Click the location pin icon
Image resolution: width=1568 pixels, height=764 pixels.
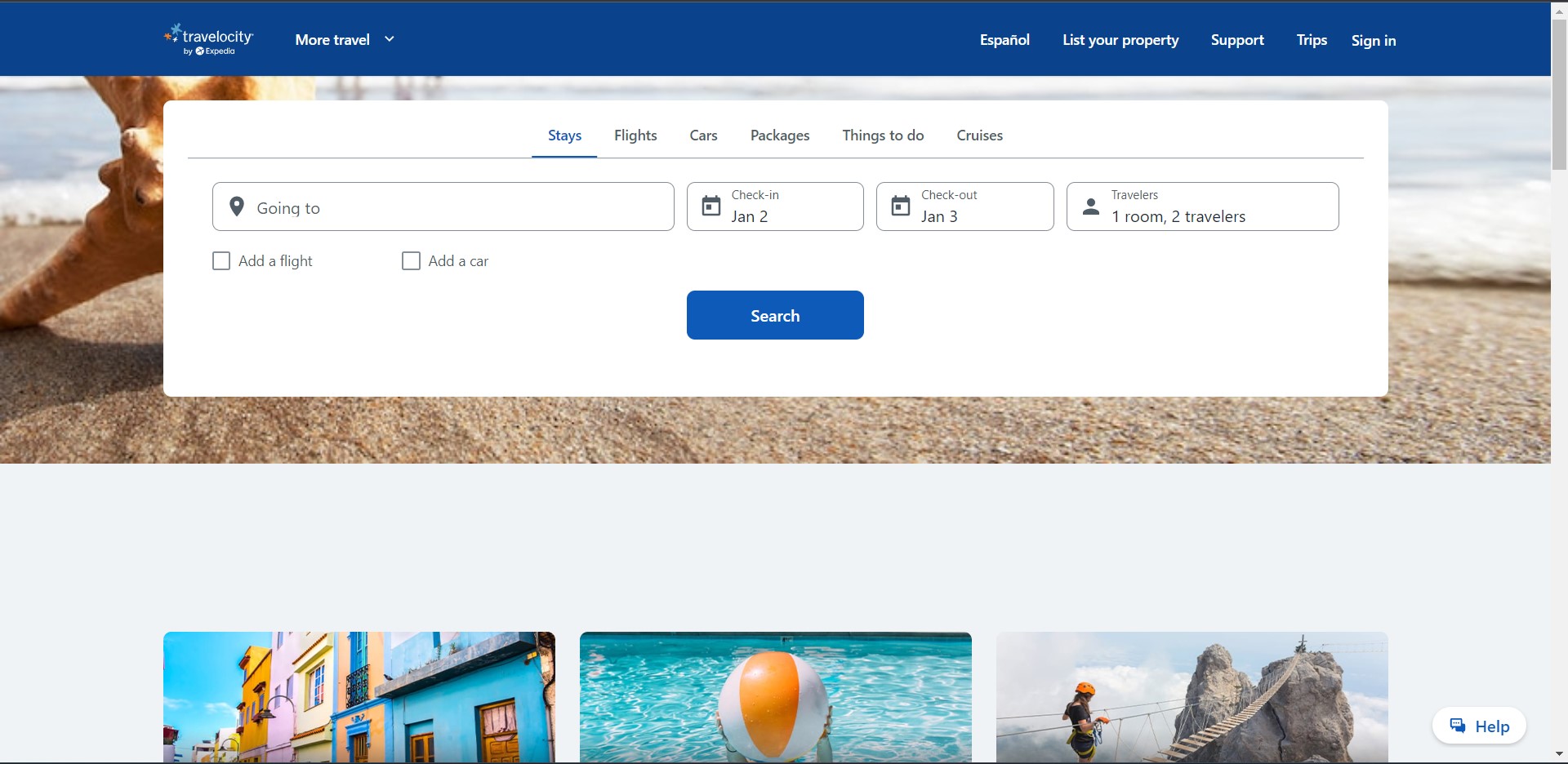237,207
